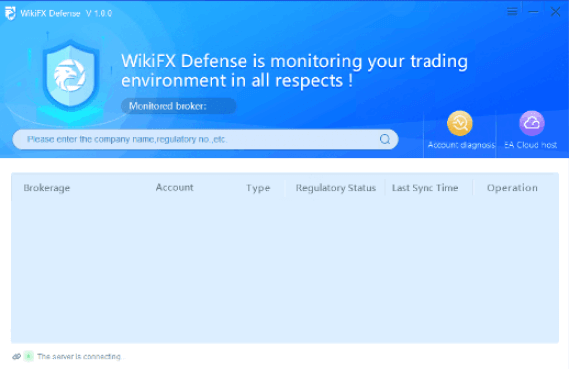
Task: Click the Account column header
Action: click(x=175, y=187)
